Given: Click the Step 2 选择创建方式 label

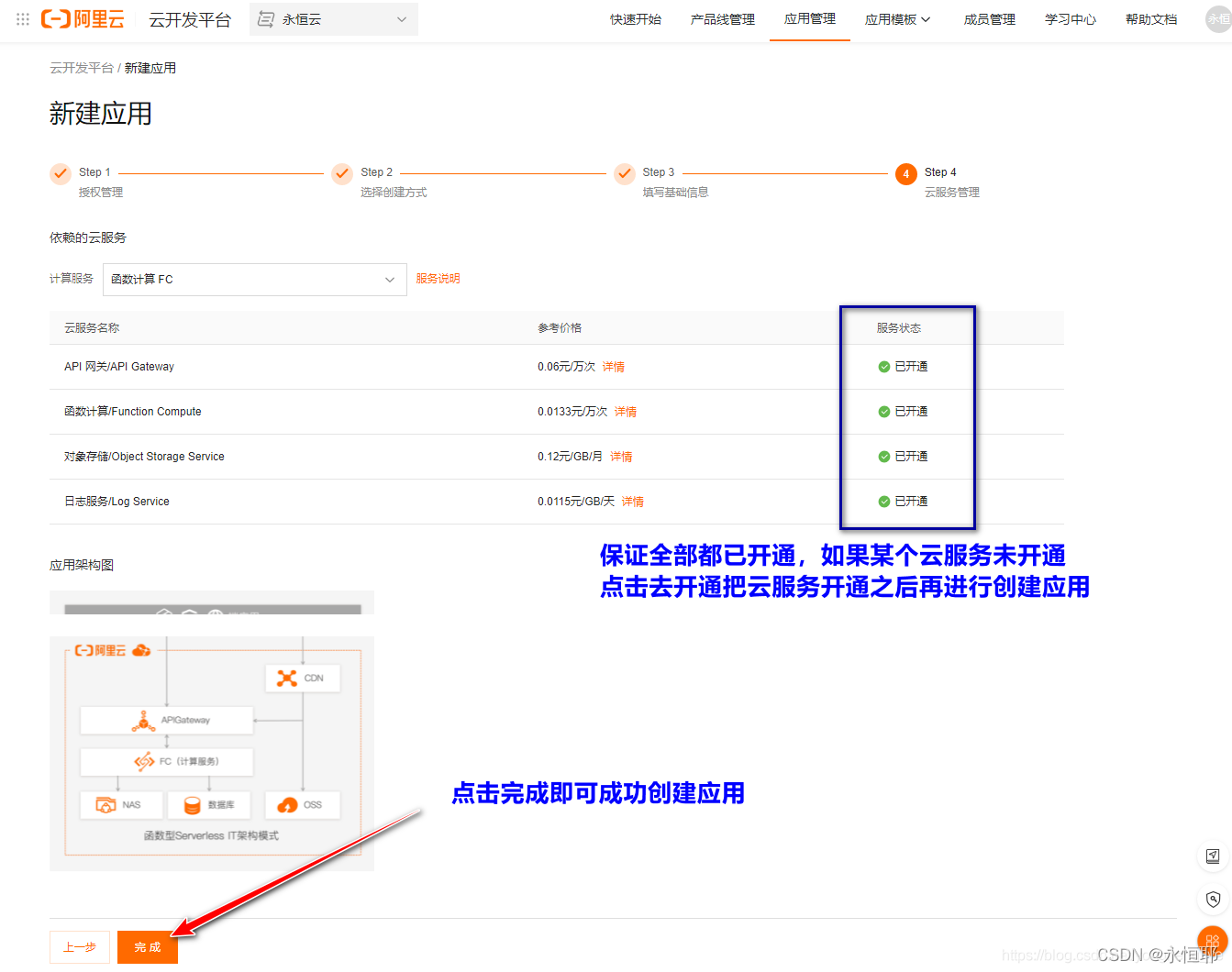Looking at the screenshot, I should (394, 193).
